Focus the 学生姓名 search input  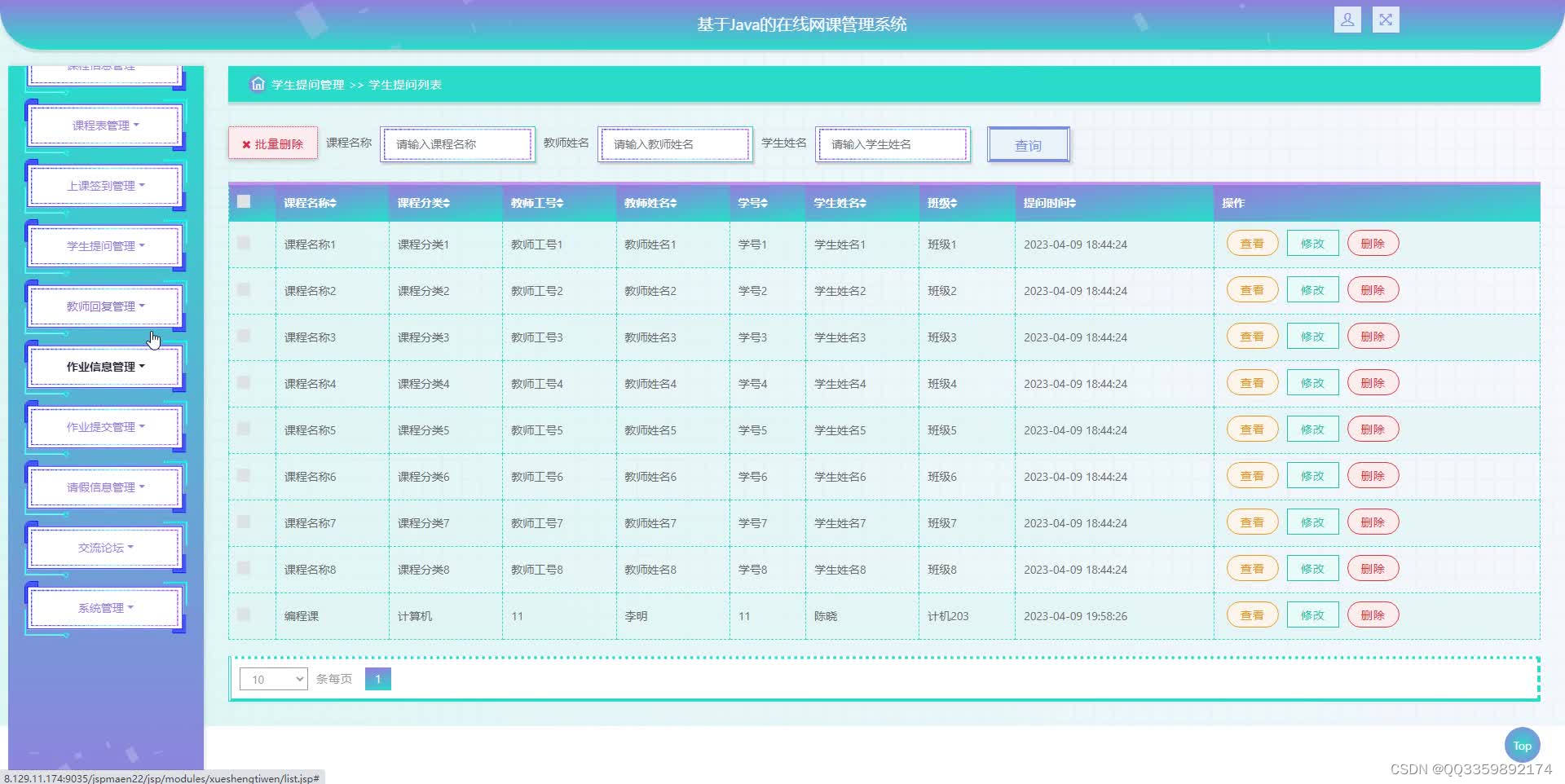click(x=893, y=144)
